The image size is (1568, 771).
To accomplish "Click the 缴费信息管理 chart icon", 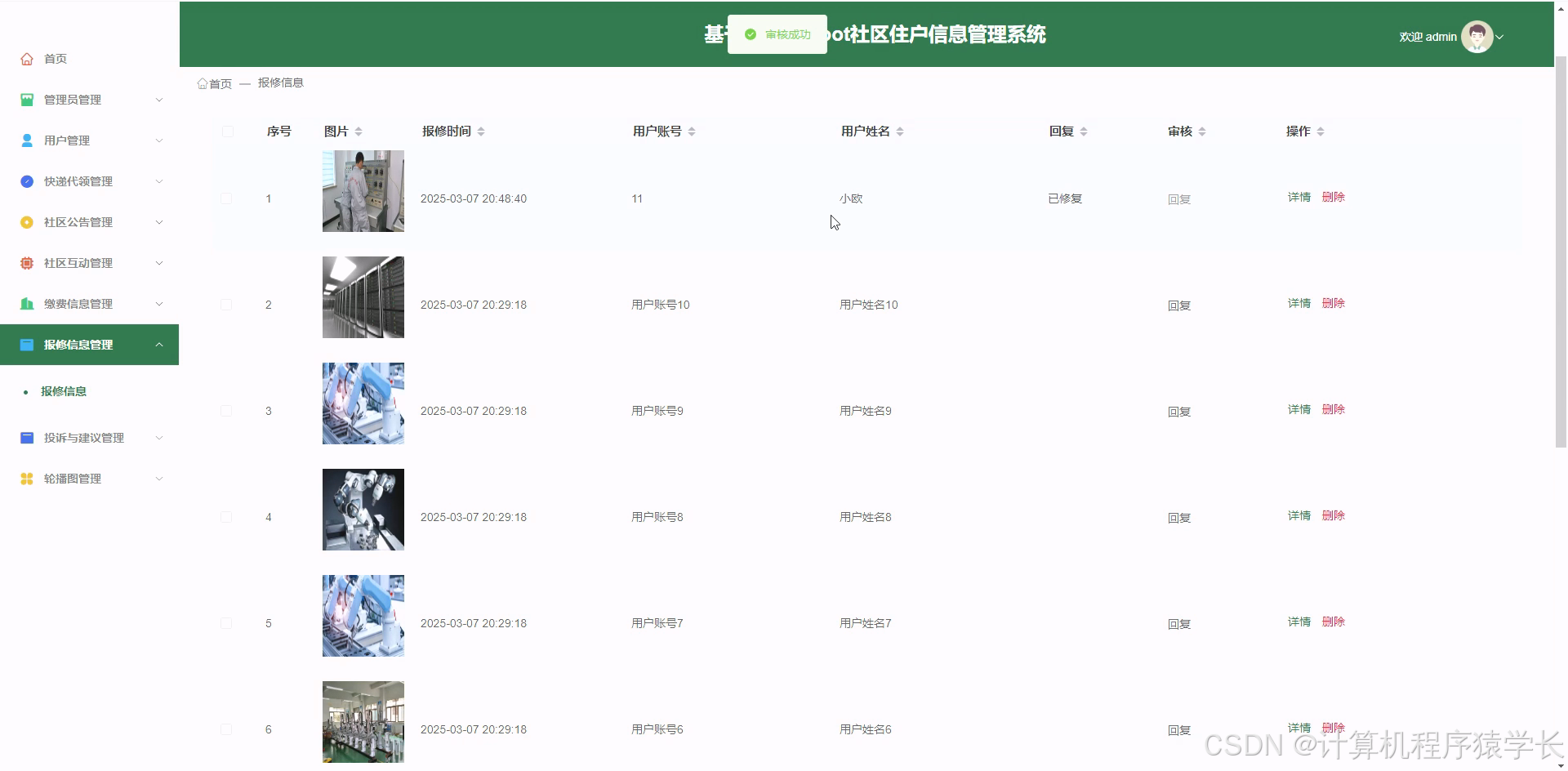I will (25, 303).
